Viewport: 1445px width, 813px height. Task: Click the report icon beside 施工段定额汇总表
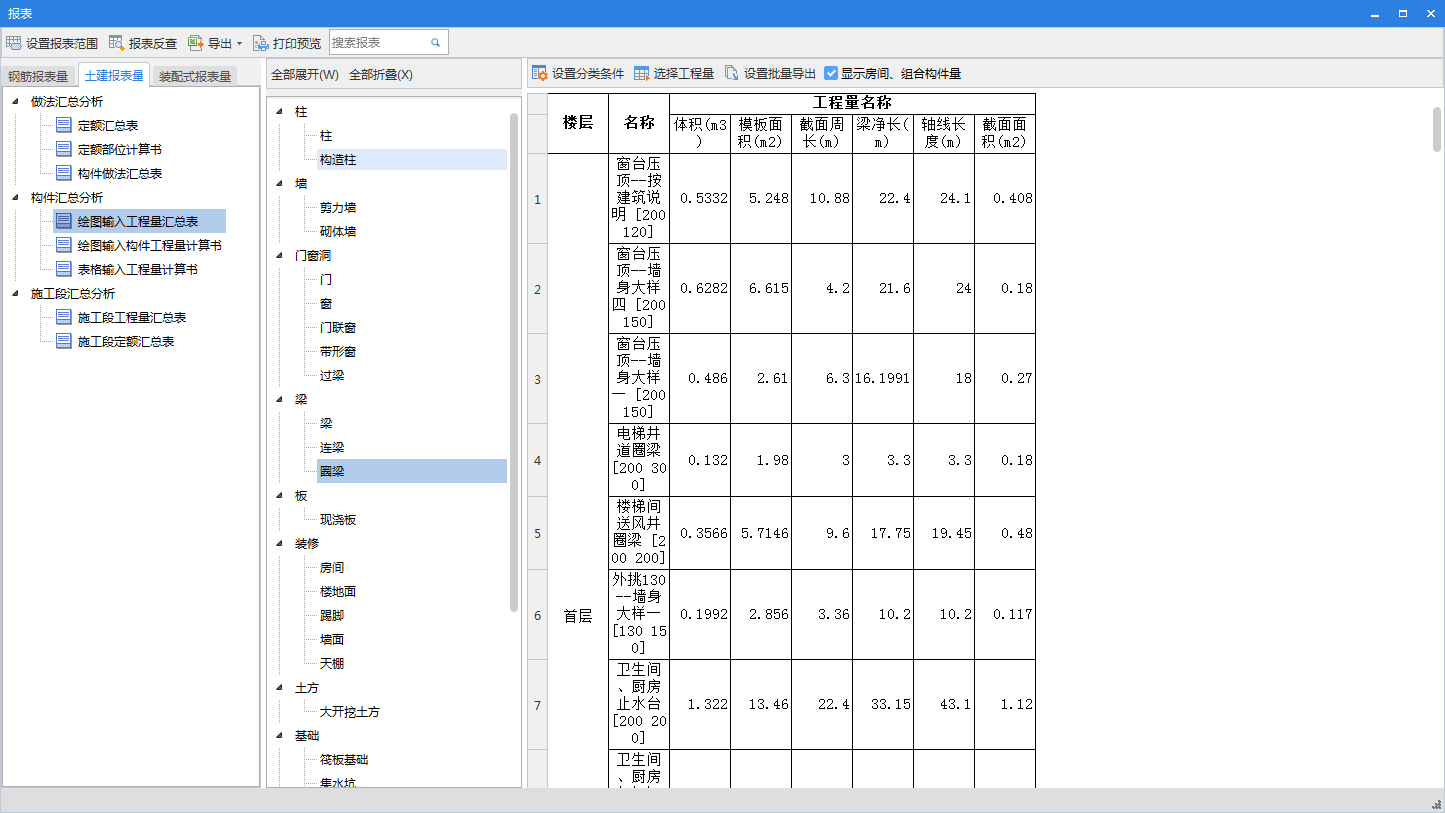[x=64, y=341]
